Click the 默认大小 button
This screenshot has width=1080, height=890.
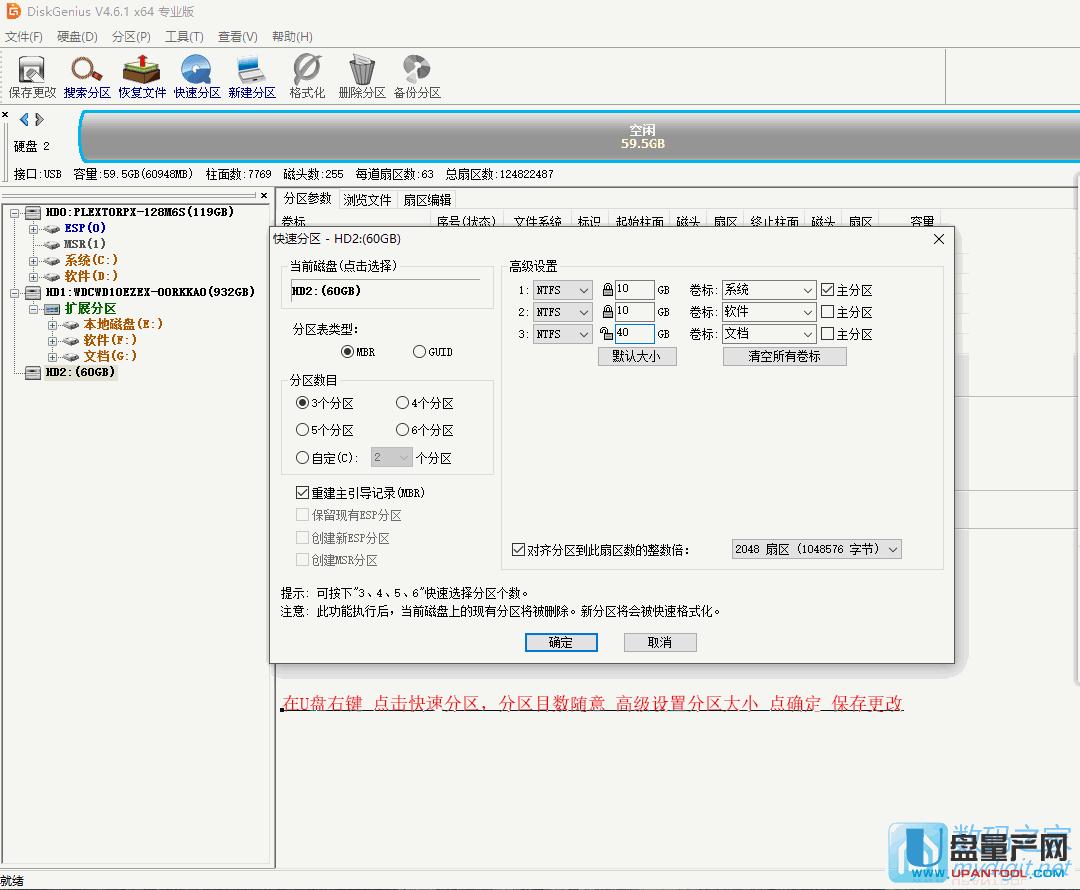coord(637,356)
